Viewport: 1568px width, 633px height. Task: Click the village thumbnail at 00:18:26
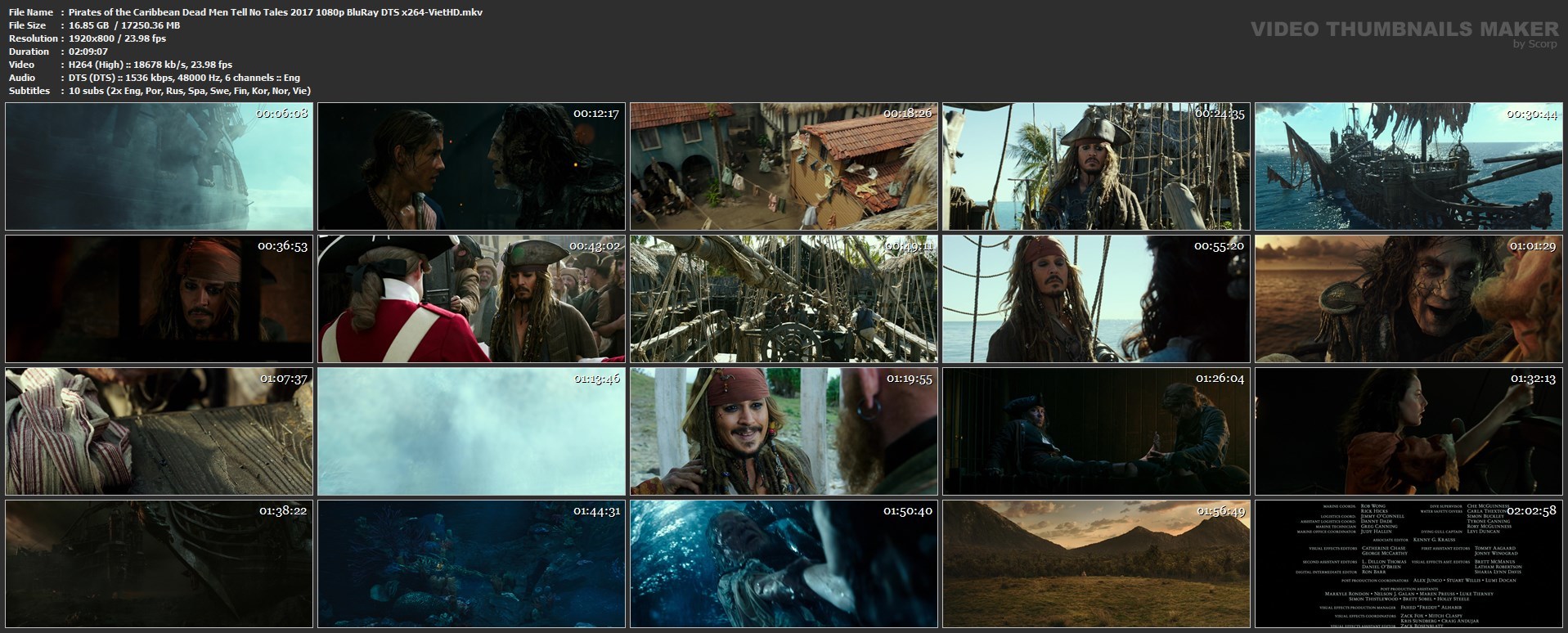pos(784,167)
